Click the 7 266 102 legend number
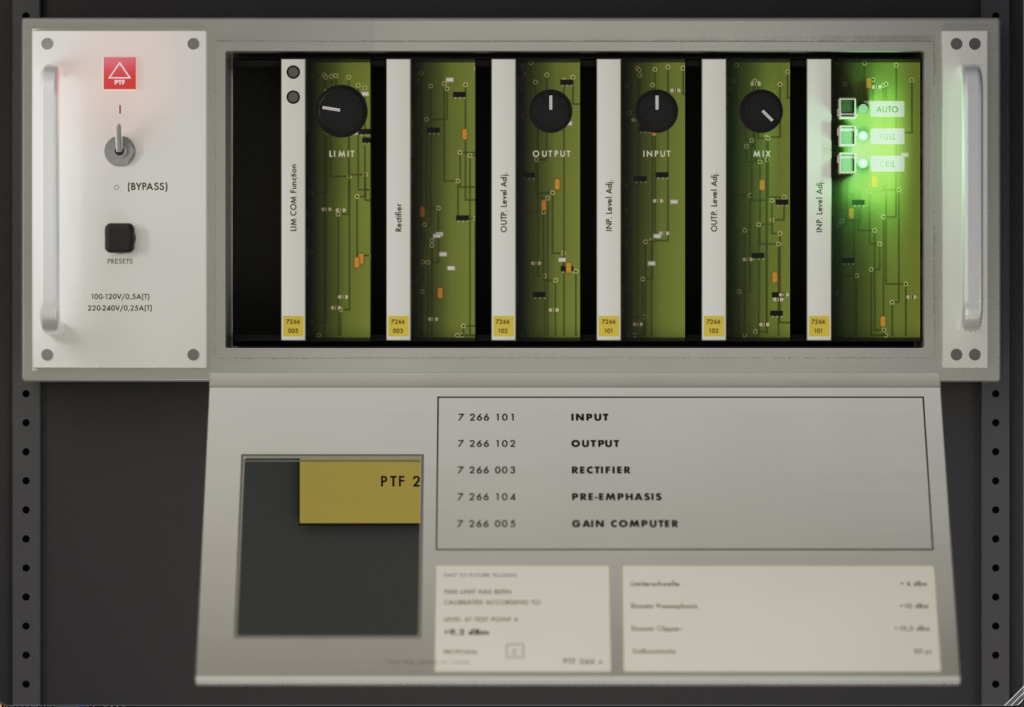1024x707 pixels. 487,443
